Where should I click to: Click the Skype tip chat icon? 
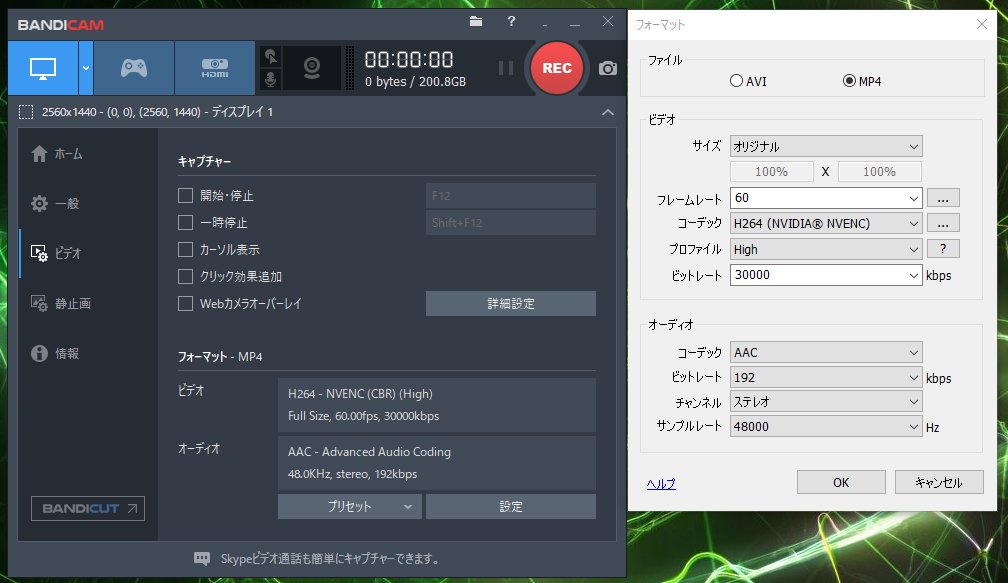[202, 559]
